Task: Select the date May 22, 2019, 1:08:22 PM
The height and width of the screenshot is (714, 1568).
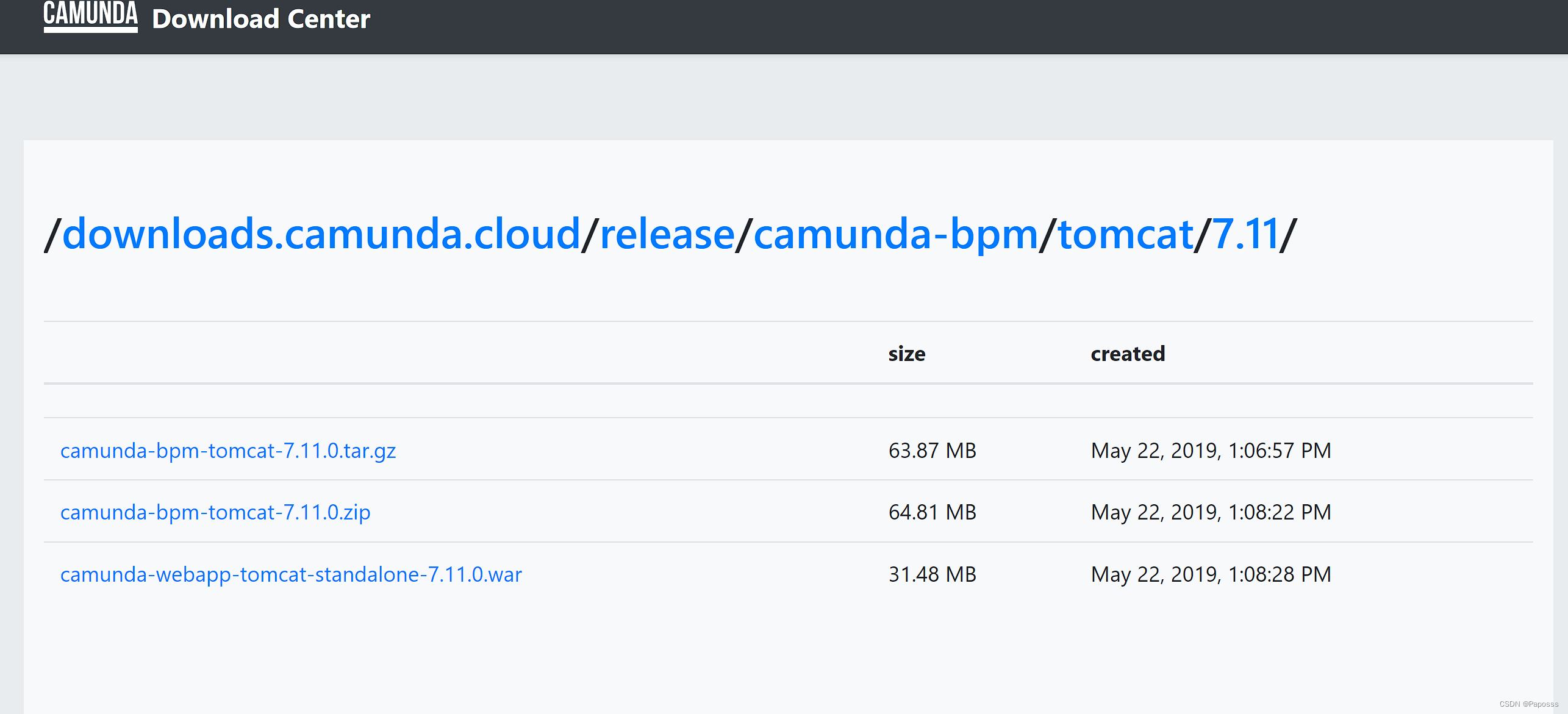Action: [x=1211, y=512]
